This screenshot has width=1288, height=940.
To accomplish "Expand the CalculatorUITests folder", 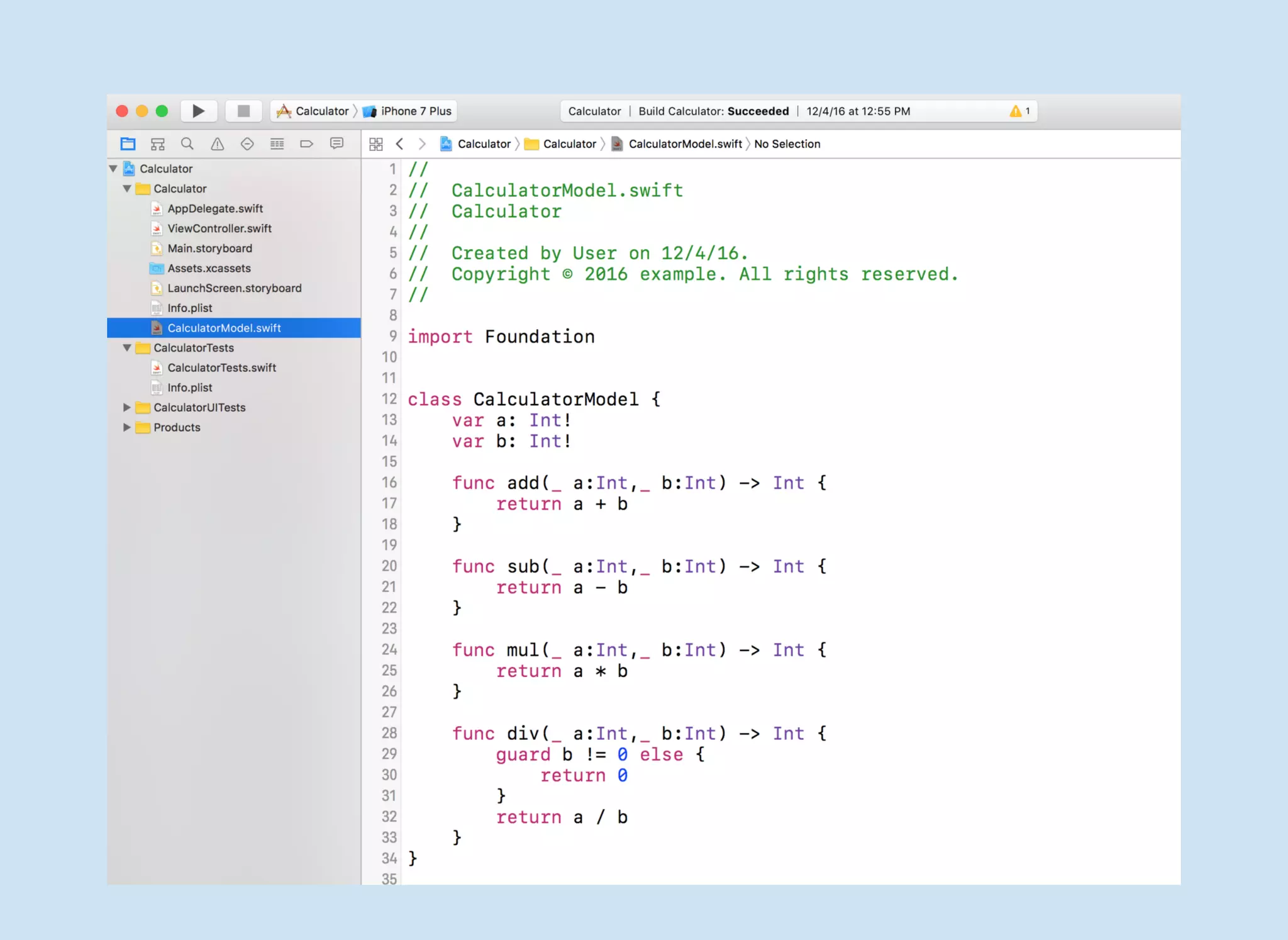I will point(127,408).
